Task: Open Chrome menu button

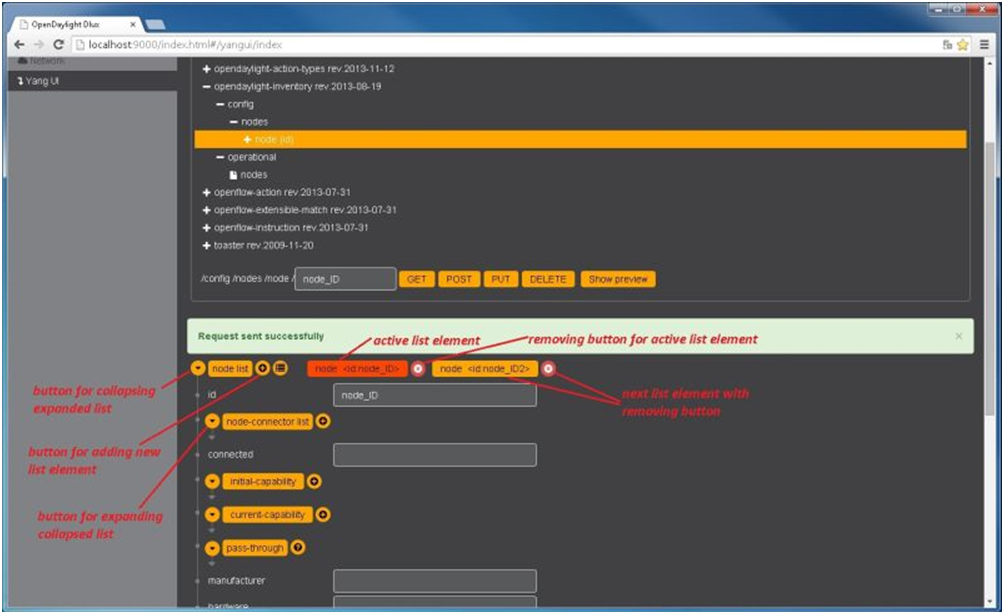Action: 984,45
